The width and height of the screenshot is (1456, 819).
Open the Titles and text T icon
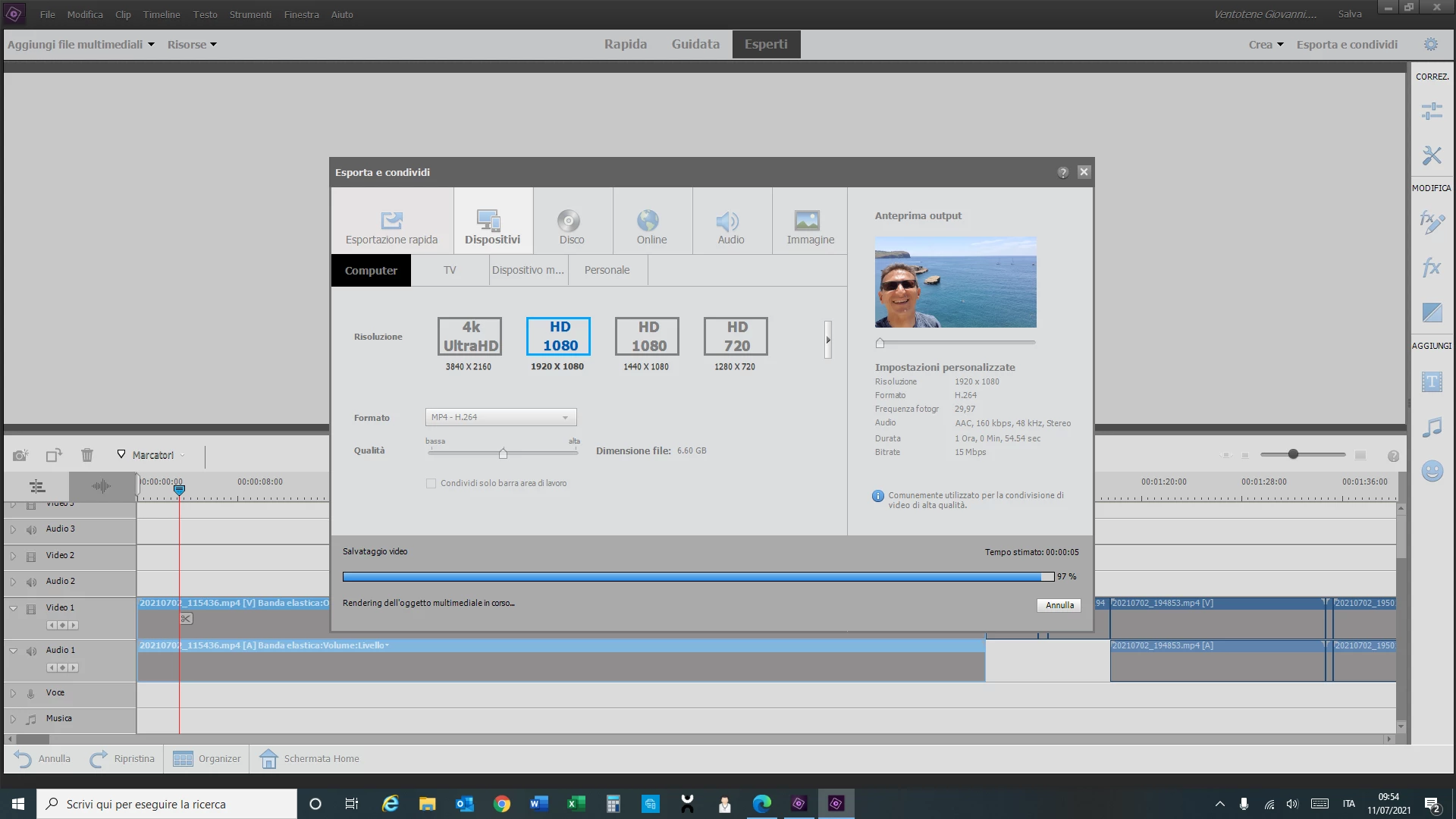1431,382
